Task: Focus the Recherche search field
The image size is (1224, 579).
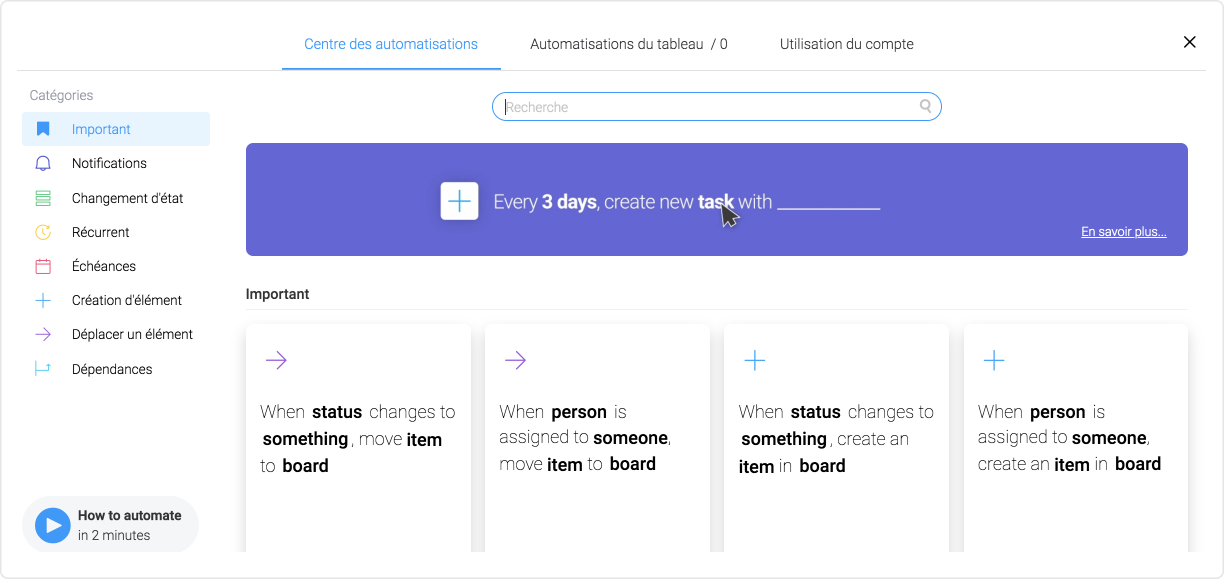Action: (x=717, y=107)
